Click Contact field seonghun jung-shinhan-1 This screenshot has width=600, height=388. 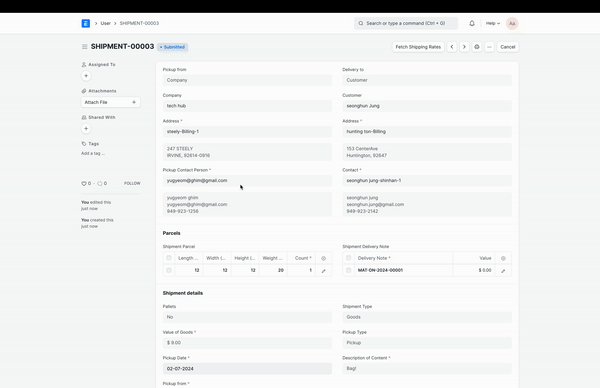tap(427, 180)
